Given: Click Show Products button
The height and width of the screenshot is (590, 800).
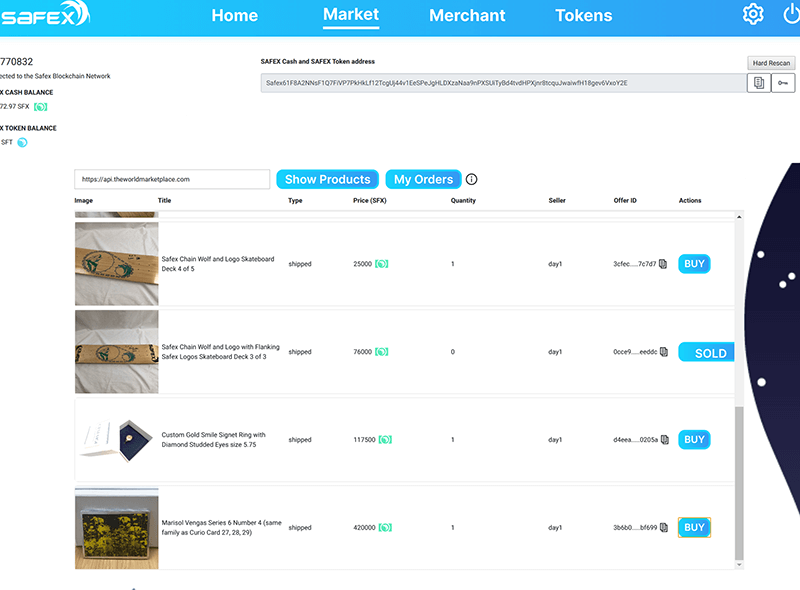Looking at the screenshot, I should click(x=328, y=179).
